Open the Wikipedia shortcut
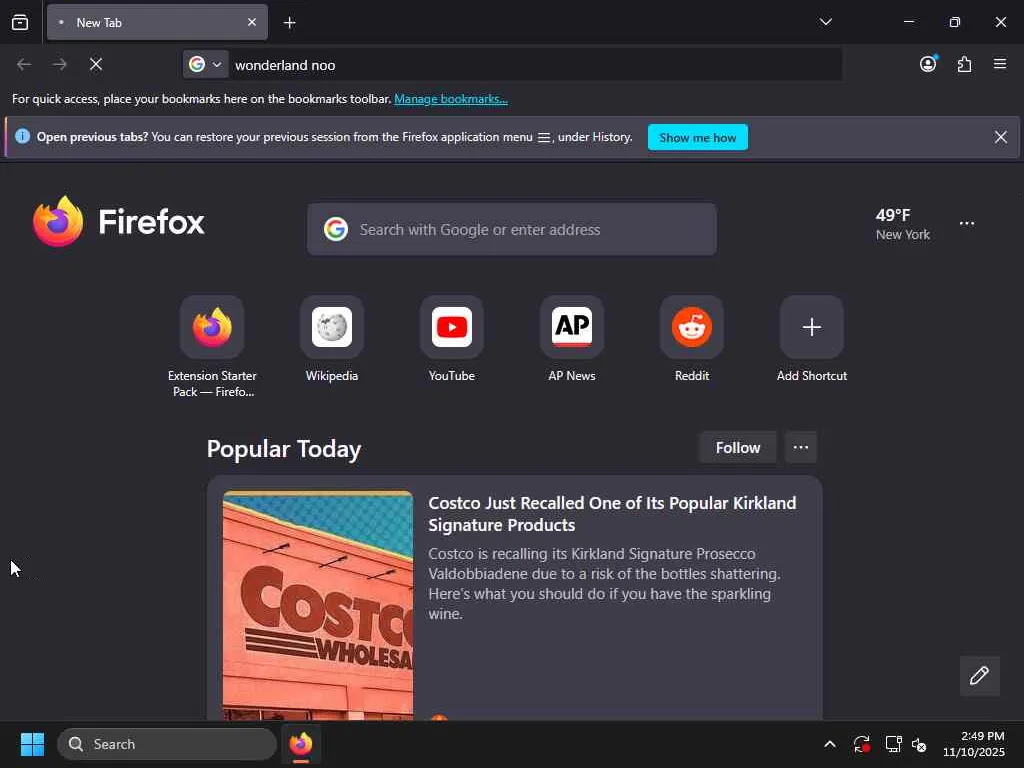Screen dimensions: 1024x768 [x=332, y=340]
